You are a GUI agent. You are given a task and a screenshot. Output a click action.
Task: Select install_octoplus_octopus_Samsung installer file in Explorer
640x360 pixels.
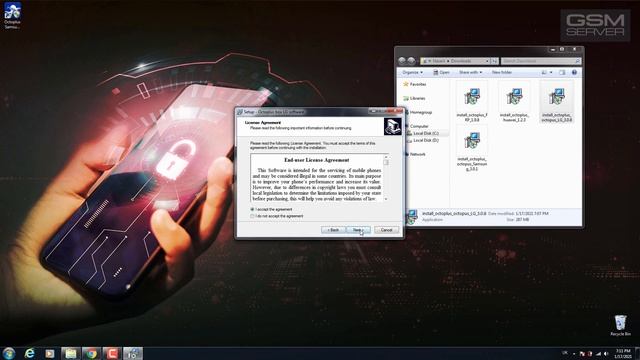[472, 149]
